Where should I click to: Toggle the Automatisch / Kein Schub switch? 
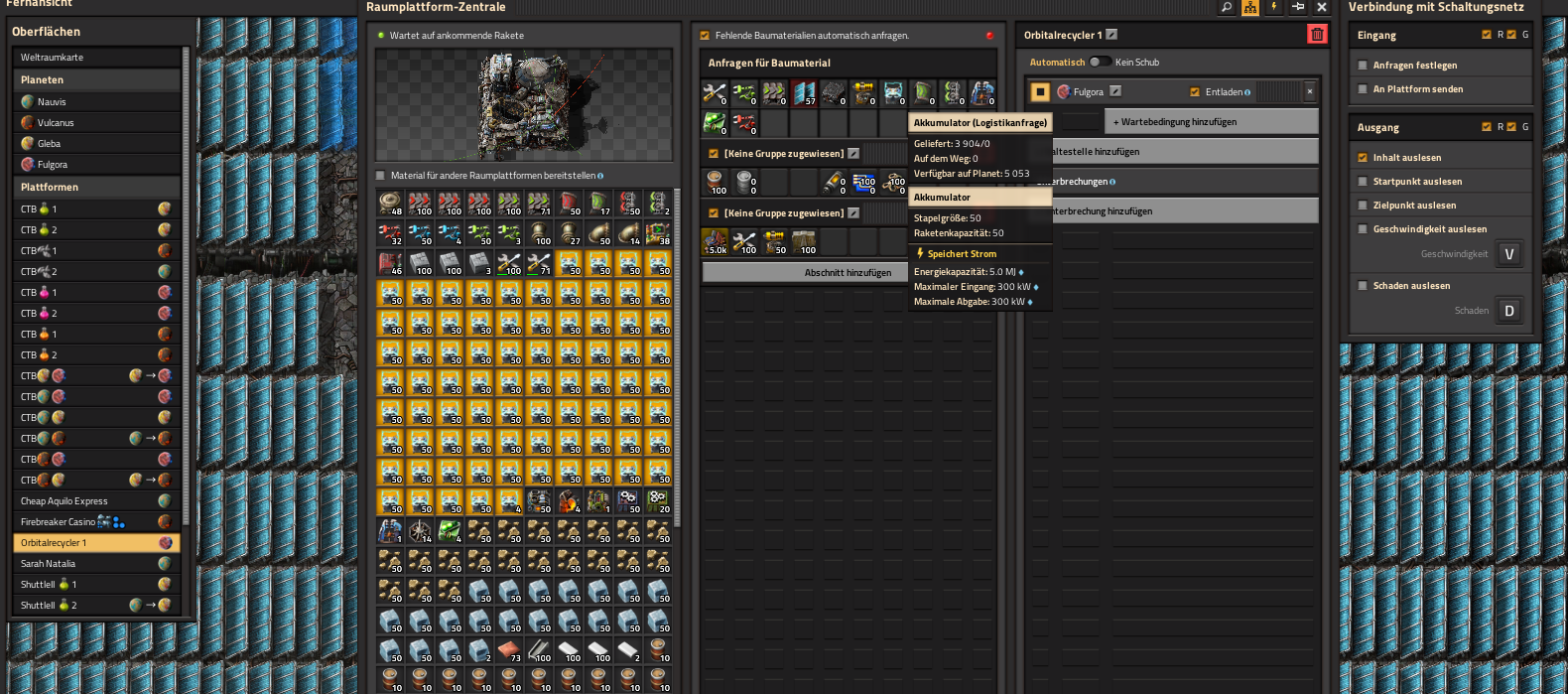pos(1101,62)
